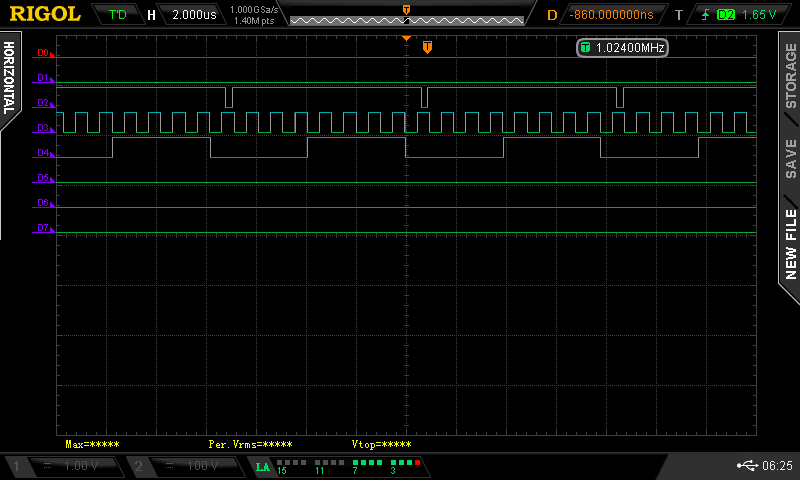
Task: Click the RIGOL logo
Action: 45,14
